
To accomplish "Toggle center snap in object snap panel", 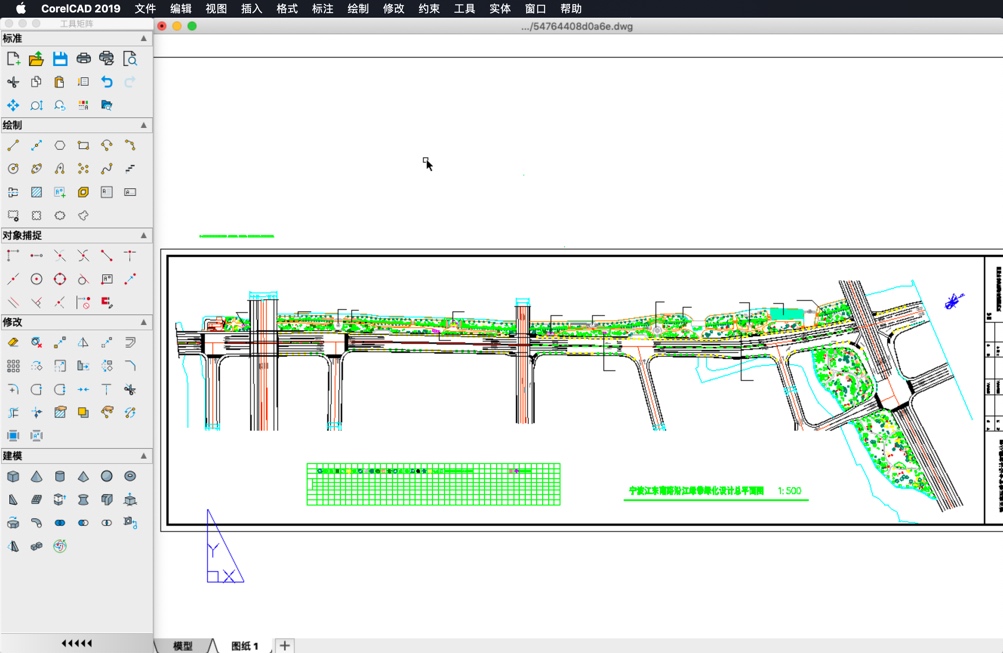I will pyautogui.click(x=34, y=278).
